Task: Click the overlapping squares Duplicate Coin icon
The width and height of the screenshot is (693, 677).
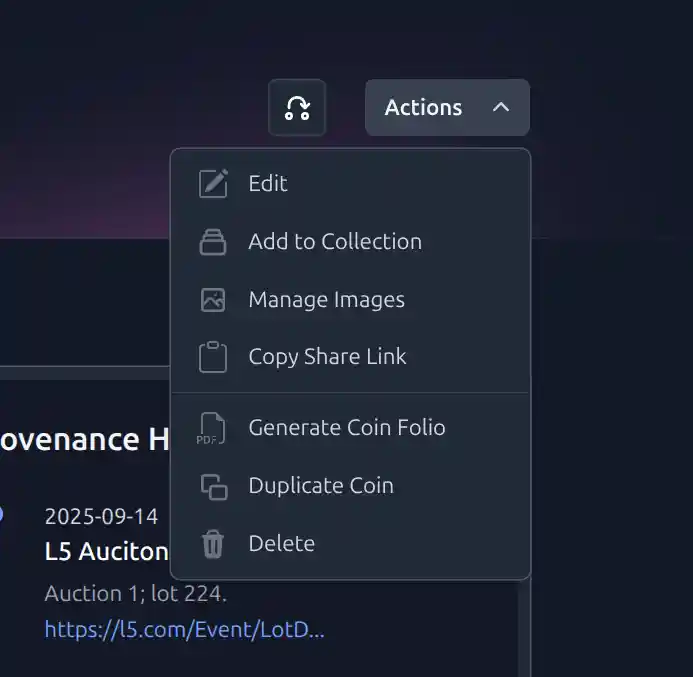Action: coord(213,486)
